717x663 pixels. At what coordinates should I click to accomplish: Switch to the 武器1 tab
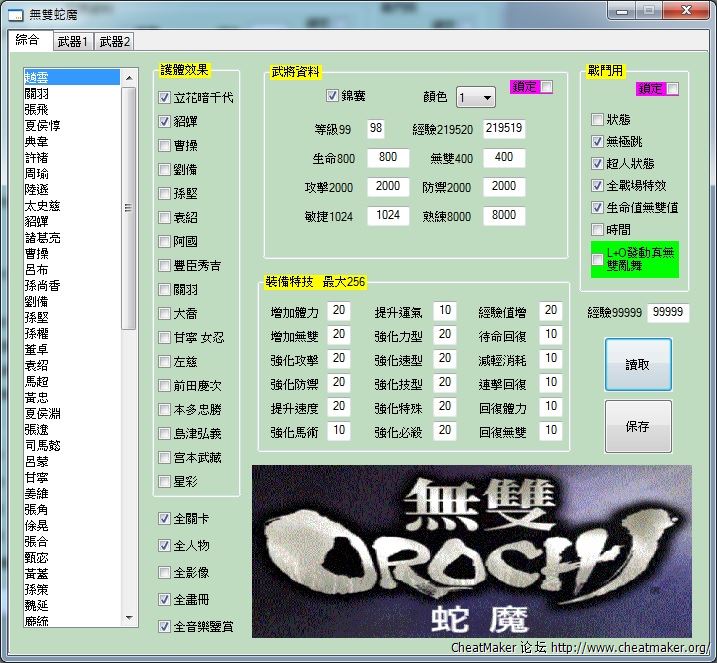(x=72, y=41)
